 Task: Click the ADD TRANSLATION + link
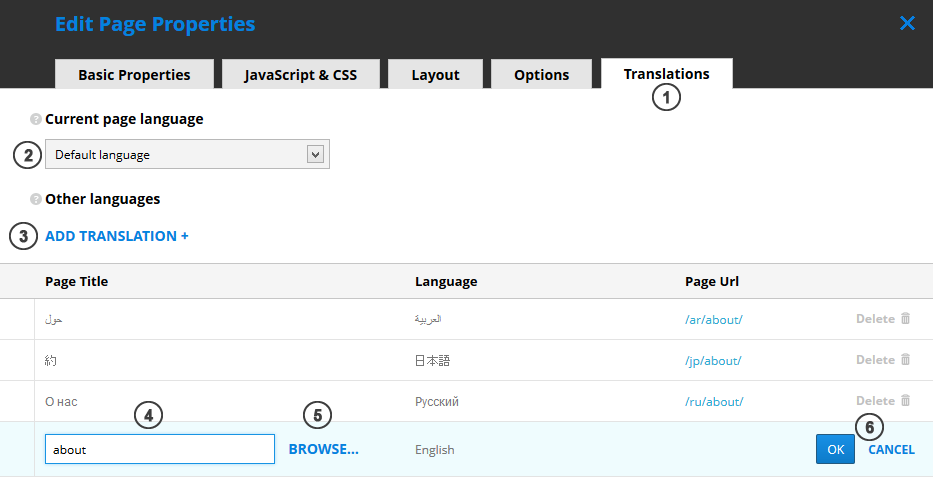[x=117, y=236]
